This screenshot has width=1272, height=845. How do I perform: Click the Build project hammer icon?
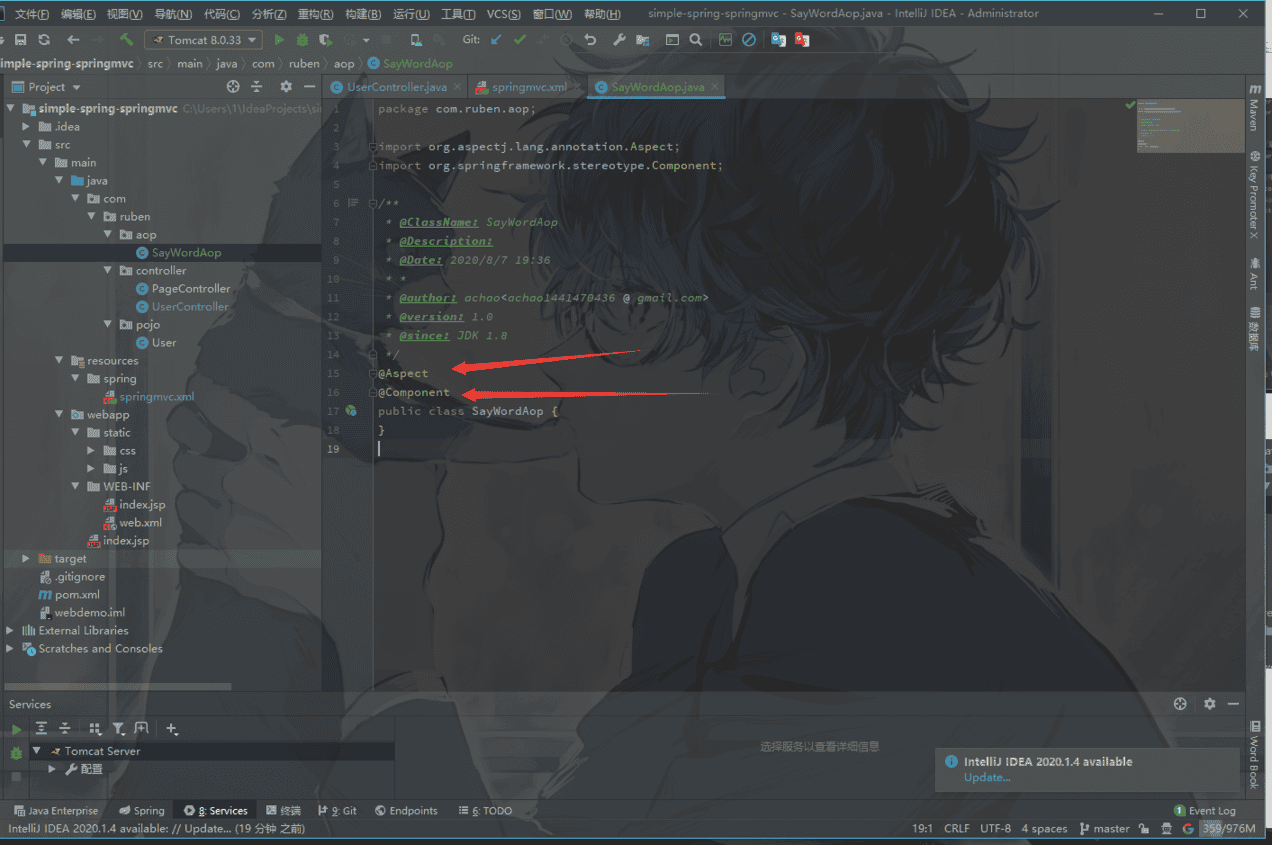[x=126, y=40]
